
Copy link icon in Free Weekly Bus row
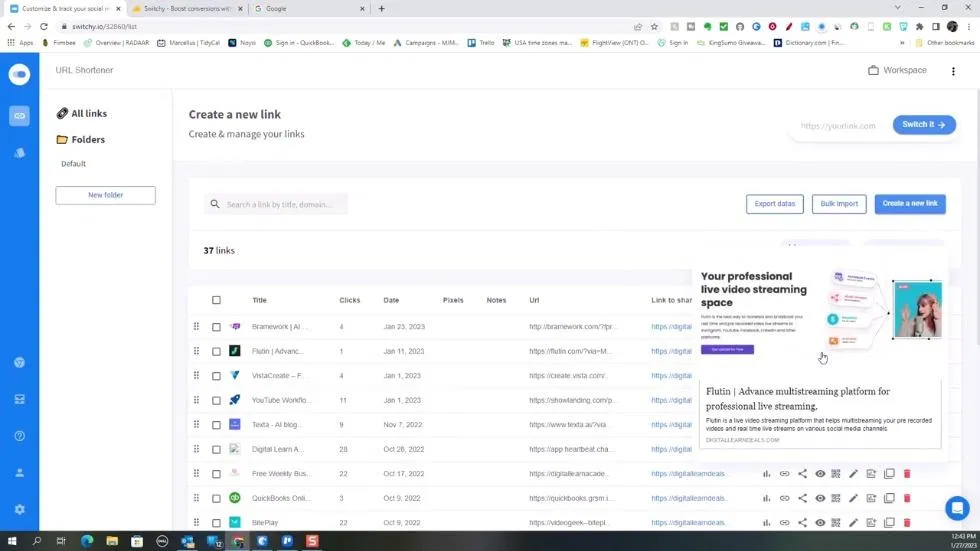point(784,474)
